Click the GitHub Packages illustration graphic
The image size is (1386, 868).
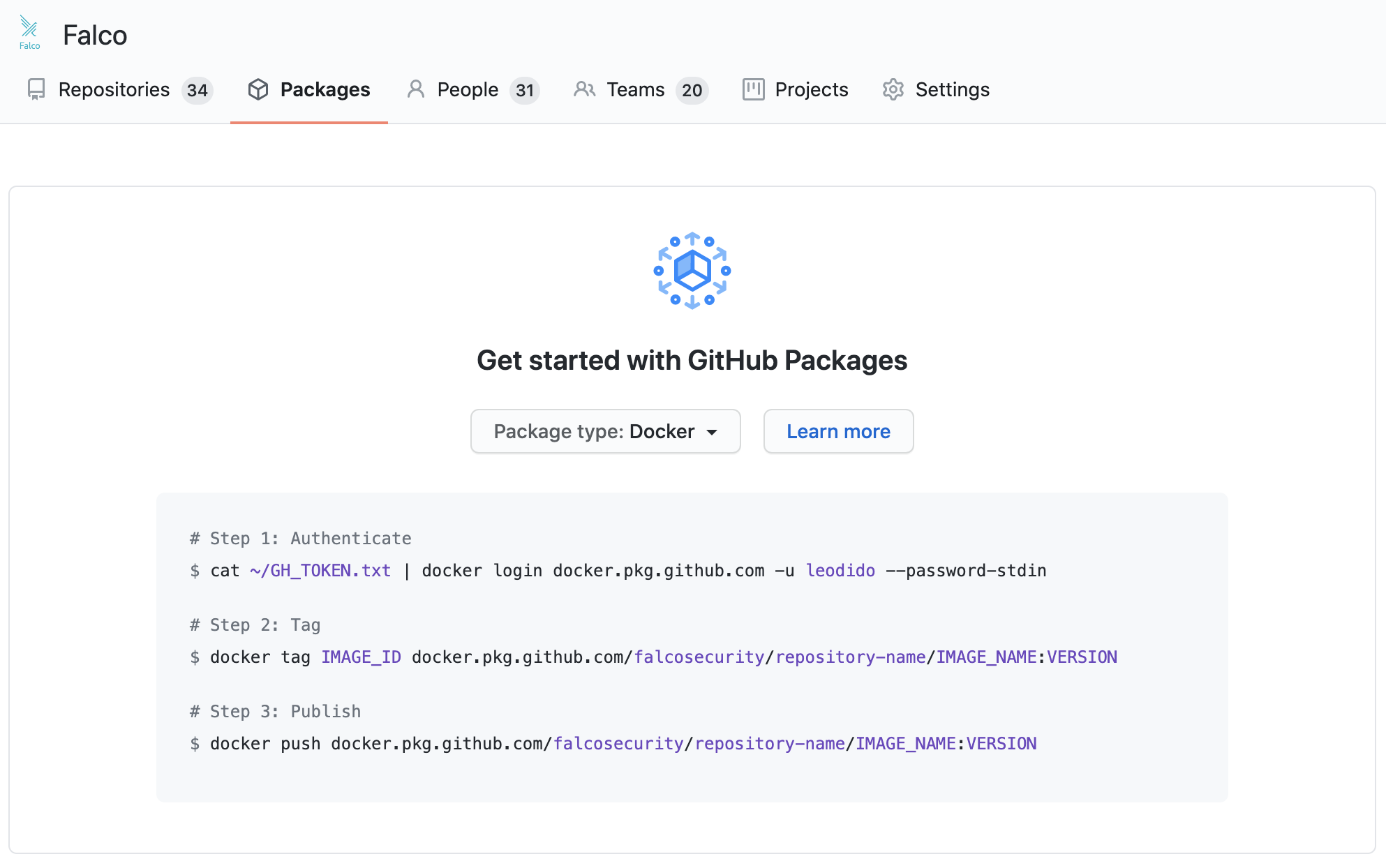pos(692,271)
